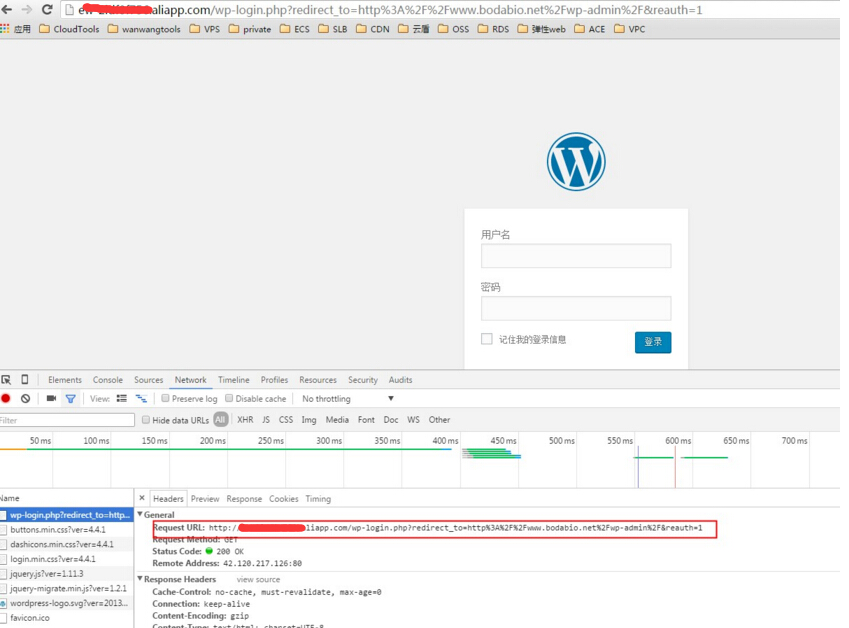Collapse the Response Headers section
This screenshot has width=849, height=628.
[140, 579]
